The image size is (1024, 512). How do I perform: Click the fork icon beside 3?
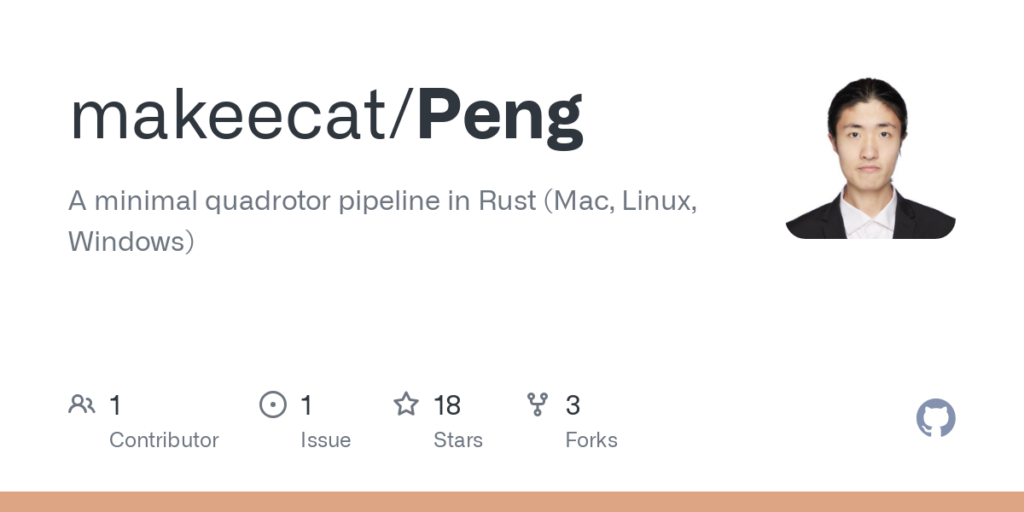tap(538, 405)
